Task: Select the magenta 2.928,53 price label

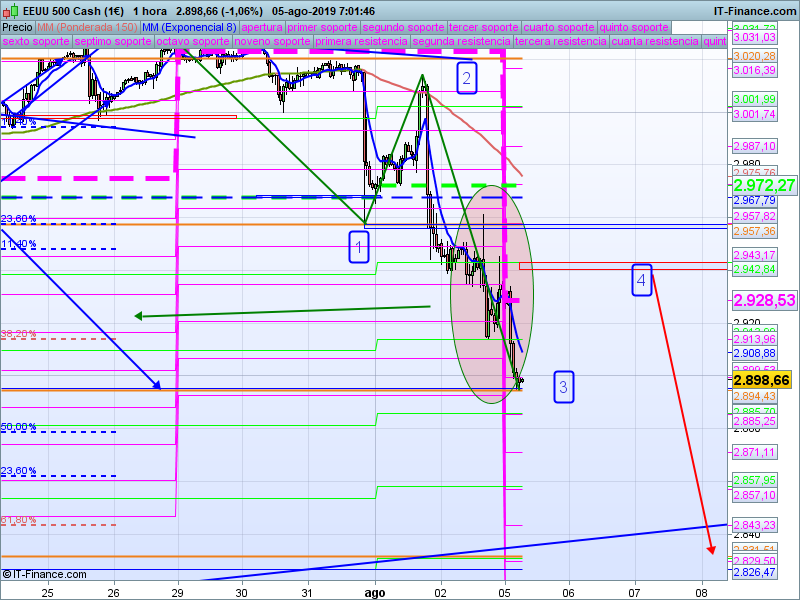Action: (x=764, y=300)
